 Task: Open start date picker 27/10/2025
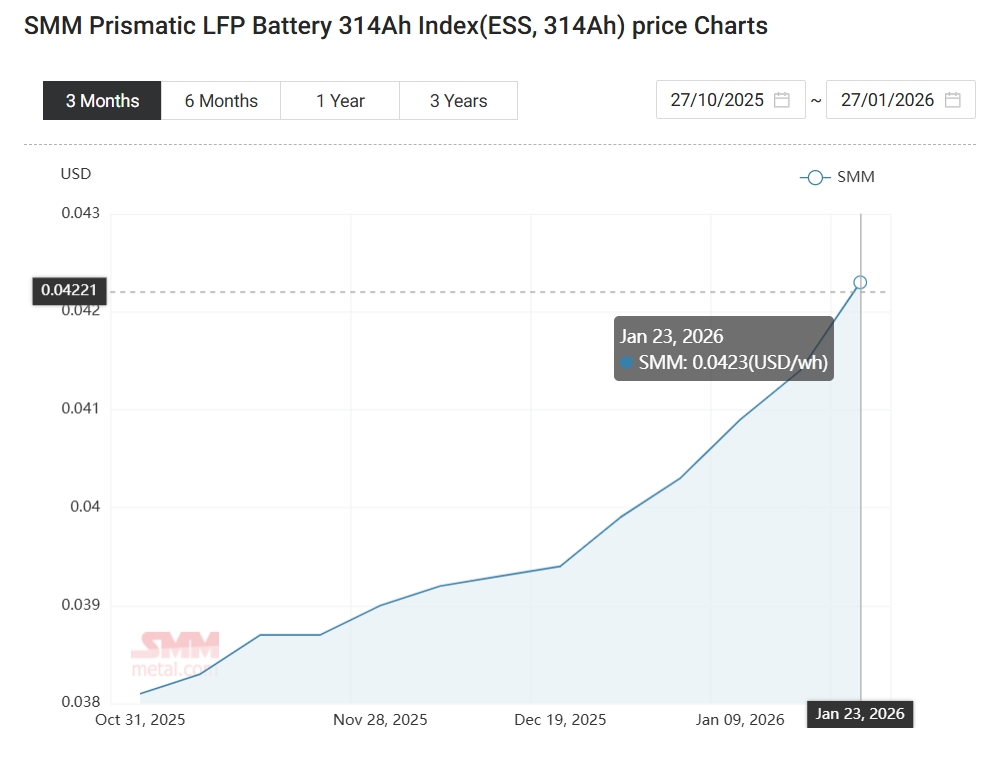717,100
